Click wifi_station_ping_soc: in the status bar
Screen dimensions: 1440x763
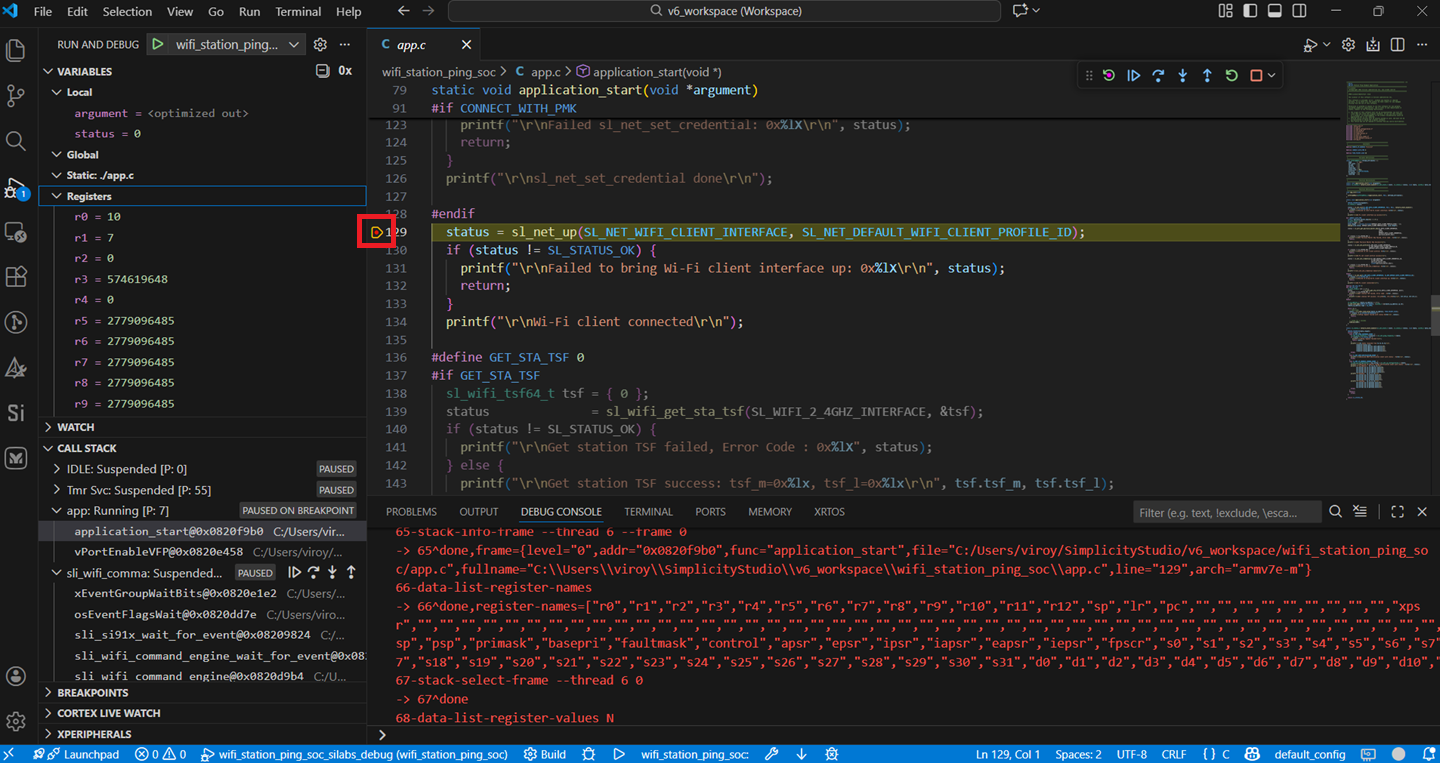point(694,754)
